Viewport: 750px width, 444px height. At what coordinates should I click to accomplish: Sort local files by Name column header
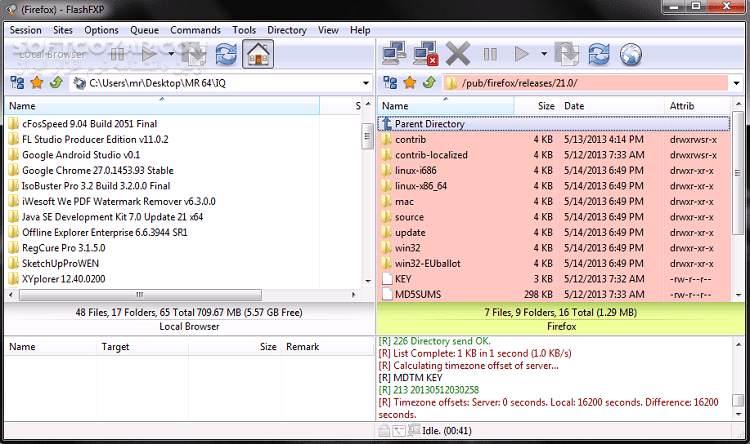pos(162,106)
